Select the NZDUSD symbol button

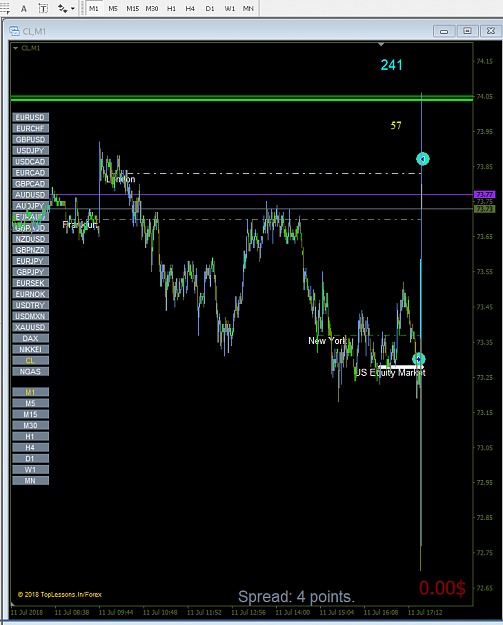click(x=30, y=239)
